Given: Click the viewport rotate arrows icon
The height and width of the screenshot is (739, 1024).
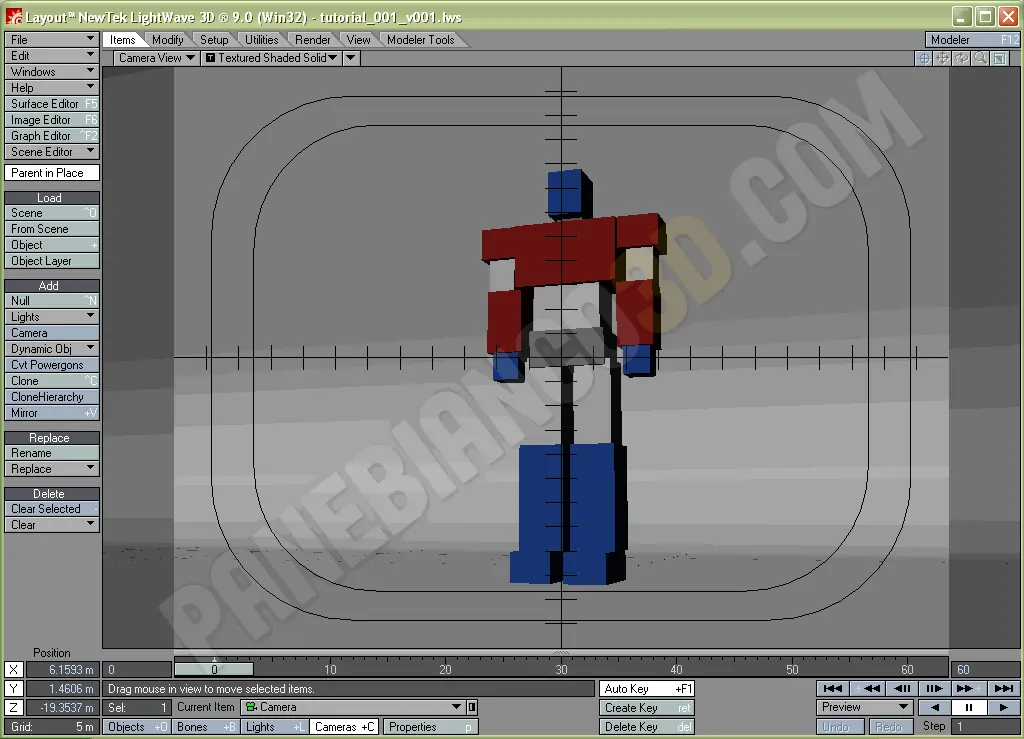Looking at the screenshot, I should pos(961,58).
